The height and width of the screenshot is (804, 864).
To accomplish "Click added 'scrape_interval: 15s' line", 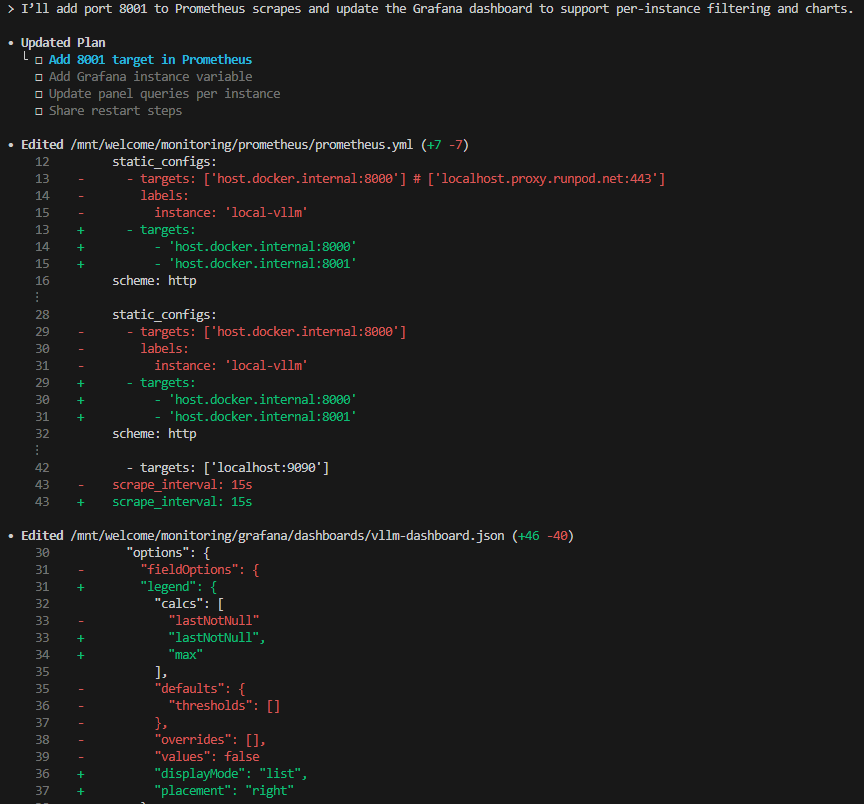I will click(x=182, y=501).
